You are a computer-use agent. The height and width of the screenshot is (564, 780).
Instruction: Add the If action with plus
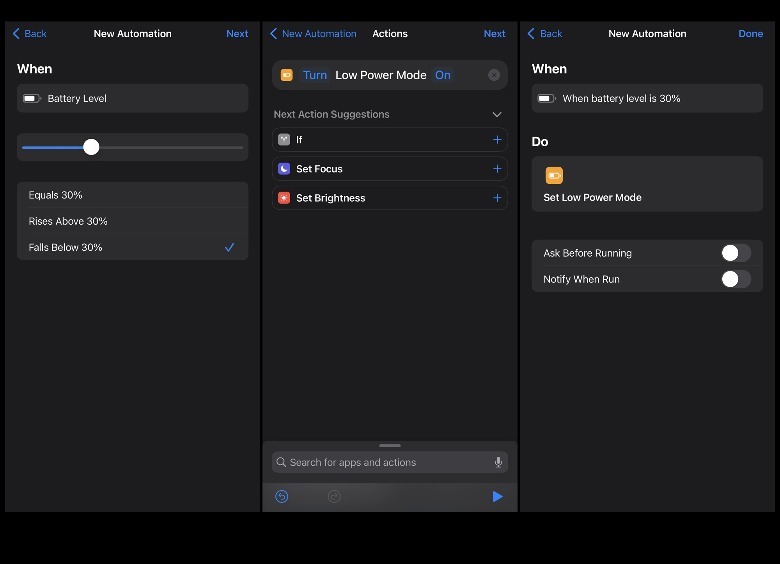[x=497, y=140]
